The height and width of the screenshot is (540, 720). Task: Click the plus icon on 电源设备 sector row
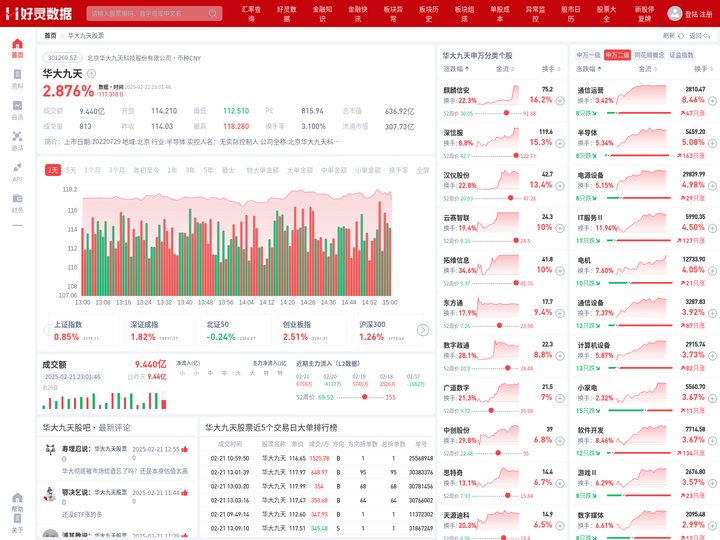click(x=712, y=186)
